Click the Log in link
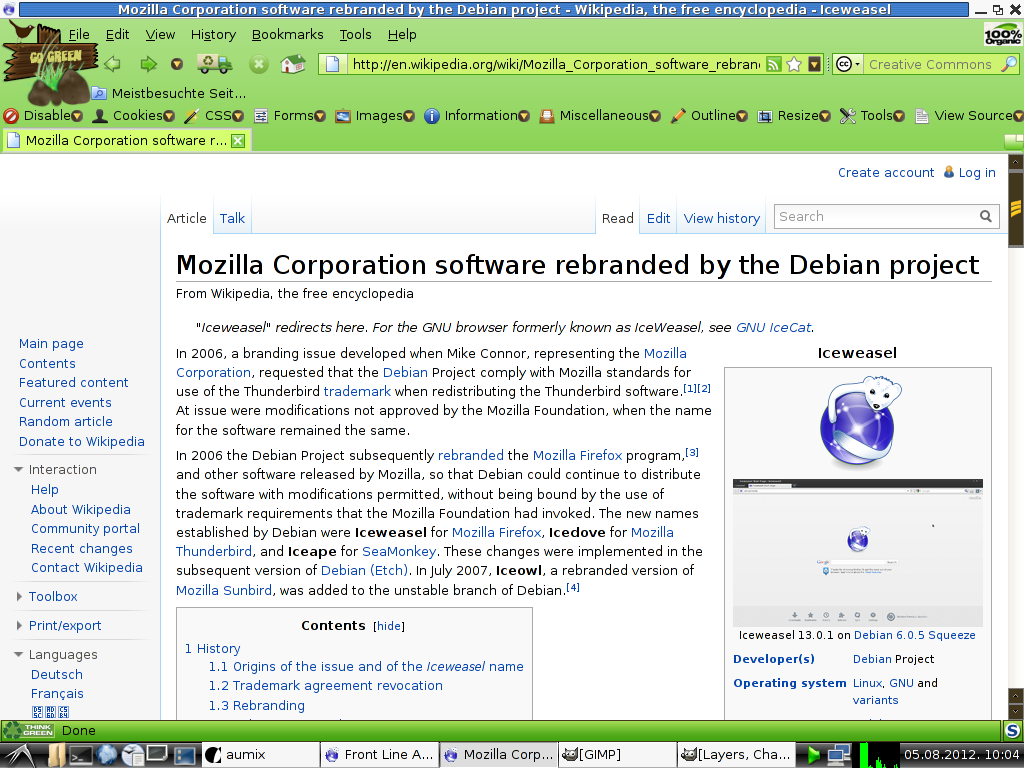This screenshot has width=1024, height=768. click(977, 172)
